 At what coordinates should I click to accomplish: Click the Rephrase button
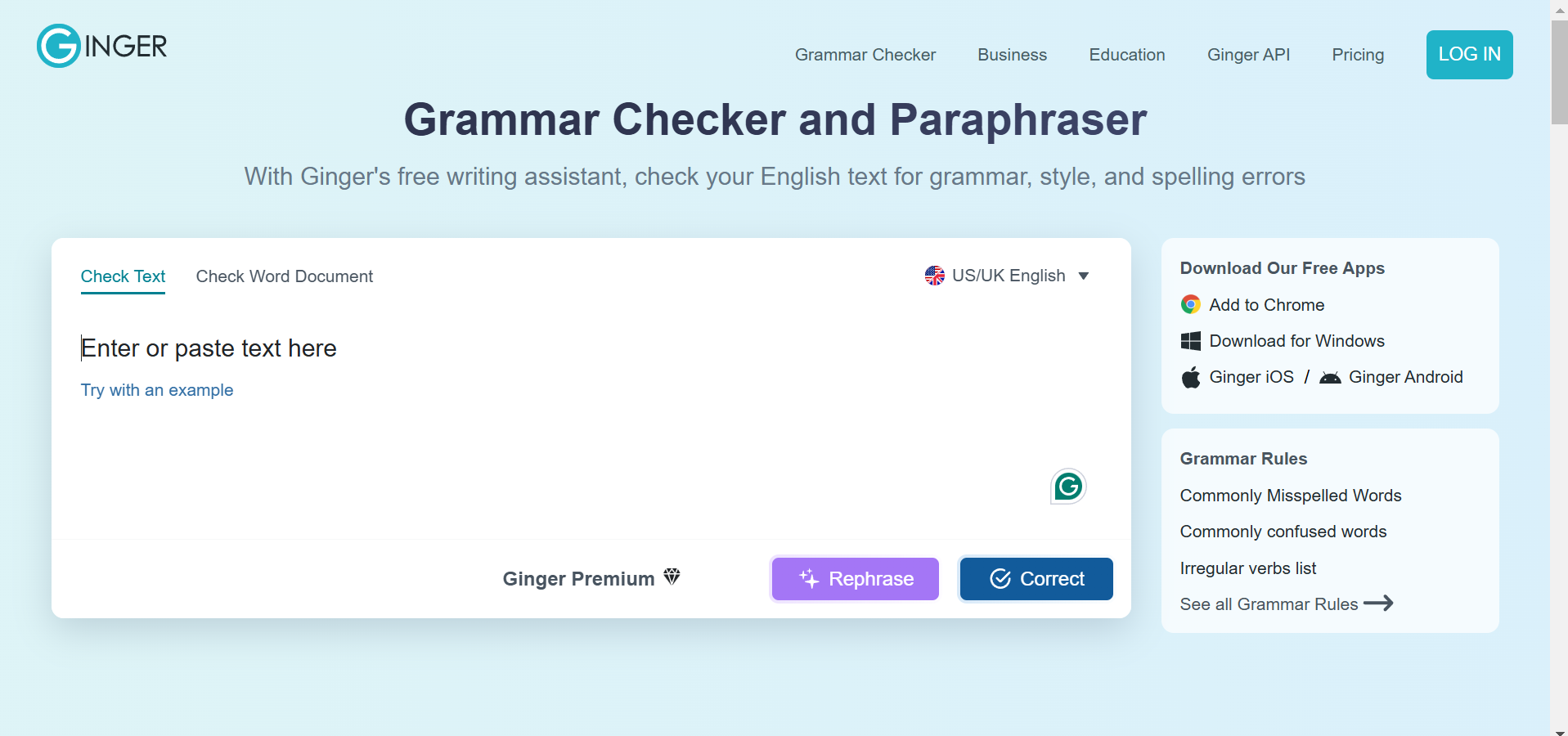click(854, 578)
